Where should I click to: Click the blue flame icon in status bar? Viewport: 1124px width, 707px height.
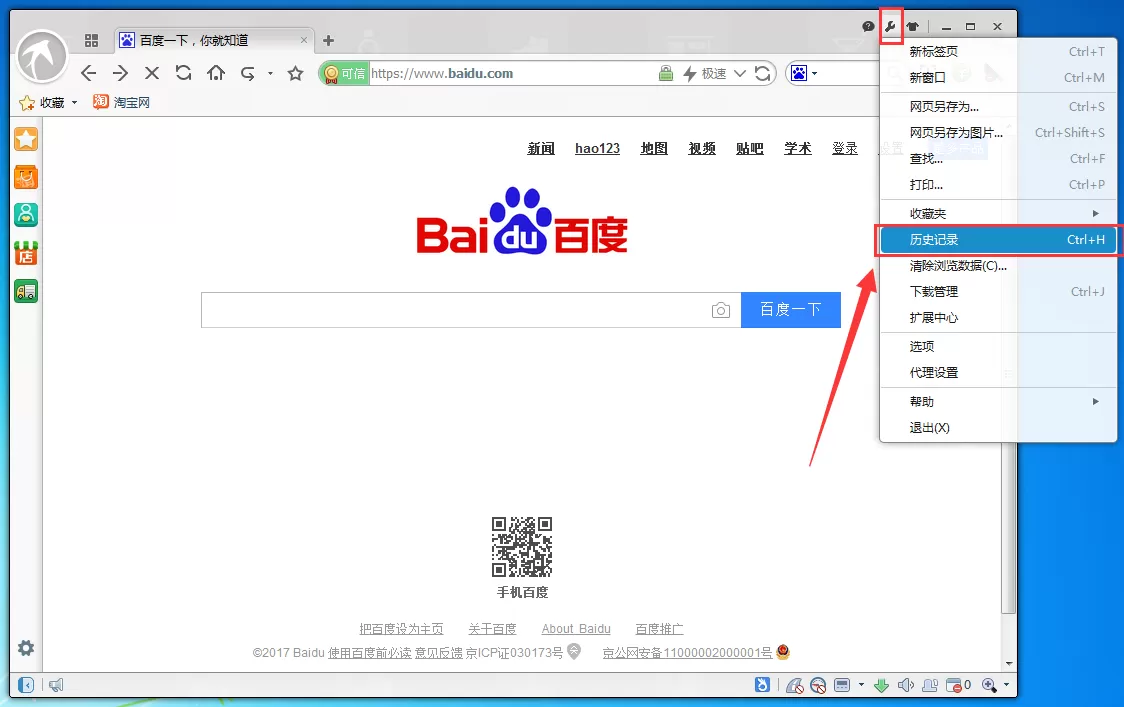[x=762, y=685]
